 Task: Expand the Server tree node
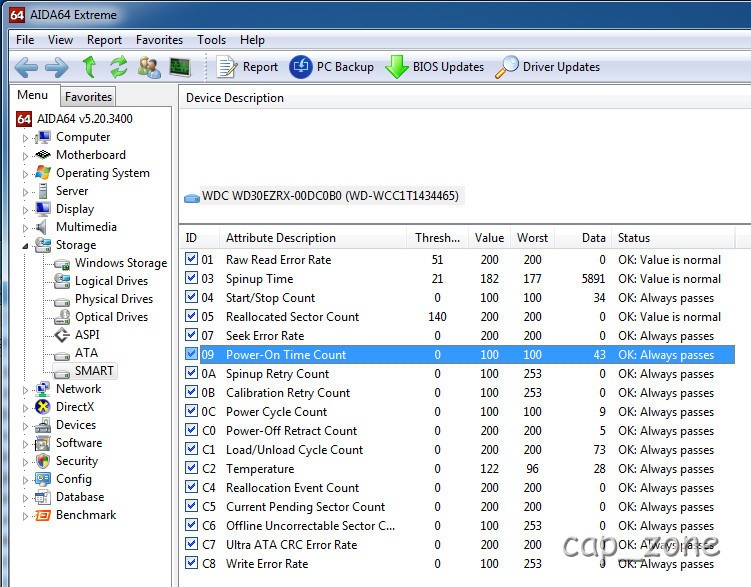pos(25,192)
